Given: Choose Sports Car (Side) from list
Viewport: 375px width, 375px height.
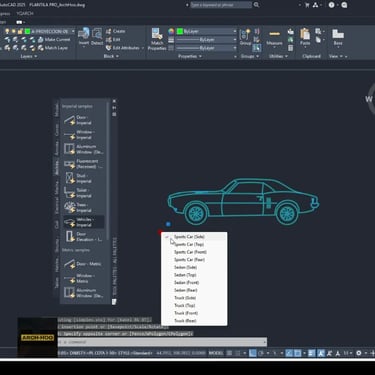Looking at the screenshot, I should pos(194,237).
